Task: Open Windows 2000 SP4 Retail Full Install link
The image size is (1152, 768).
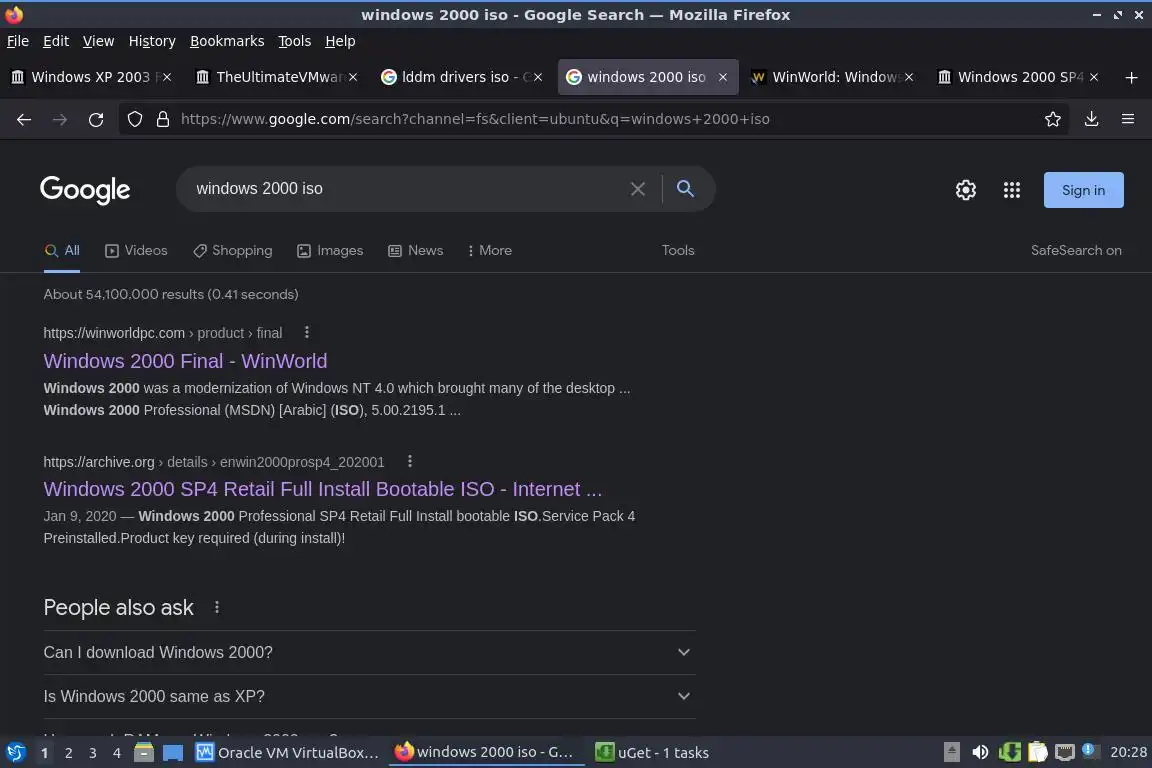Action: pos(323,489)
